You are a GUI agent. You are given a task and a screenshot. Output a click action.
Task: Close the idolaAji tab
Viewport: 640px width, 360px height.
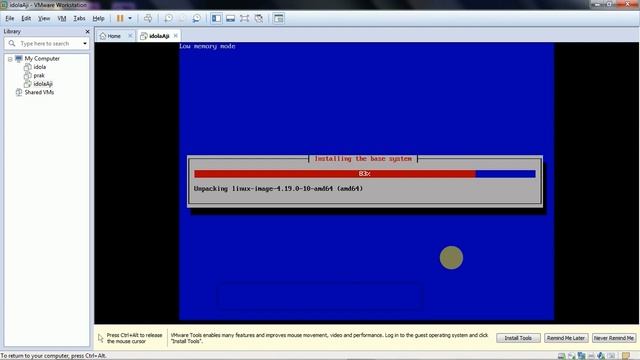(176, 36)
